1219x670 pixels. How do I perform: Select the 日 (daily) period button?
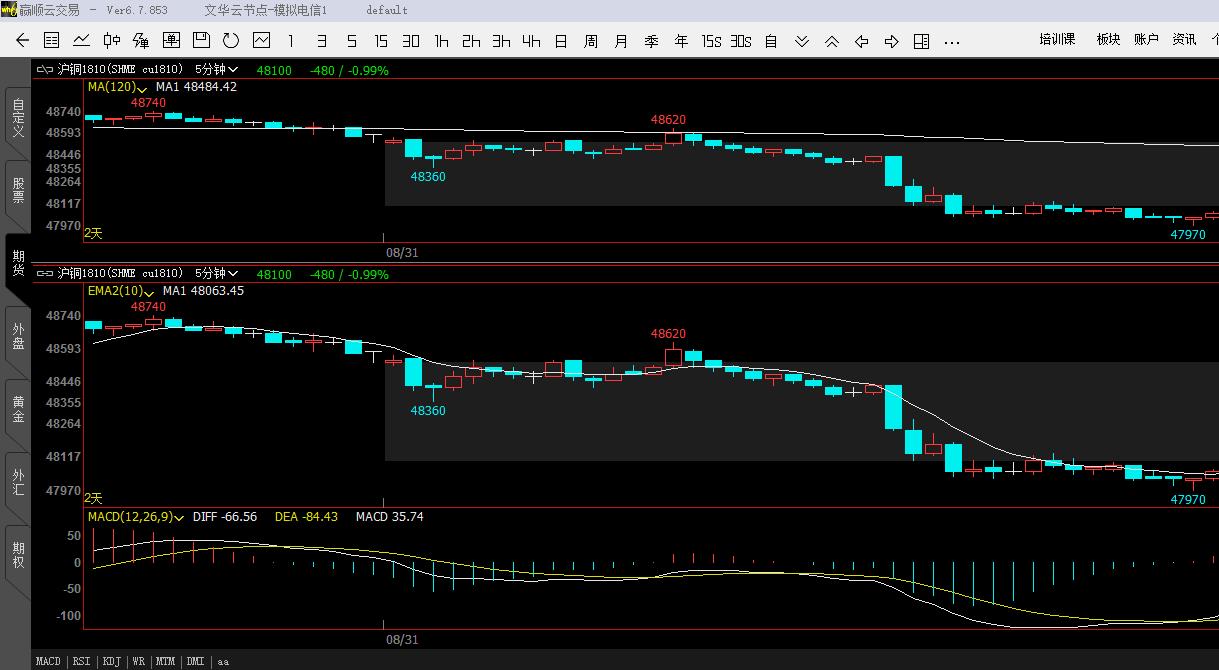[561, 41]
